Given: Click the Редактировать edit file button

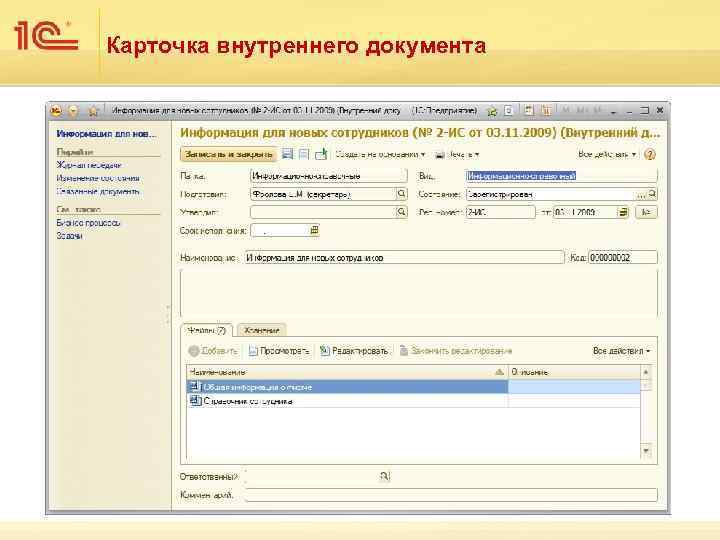Looking at the screenshot, I should [354, 351].
